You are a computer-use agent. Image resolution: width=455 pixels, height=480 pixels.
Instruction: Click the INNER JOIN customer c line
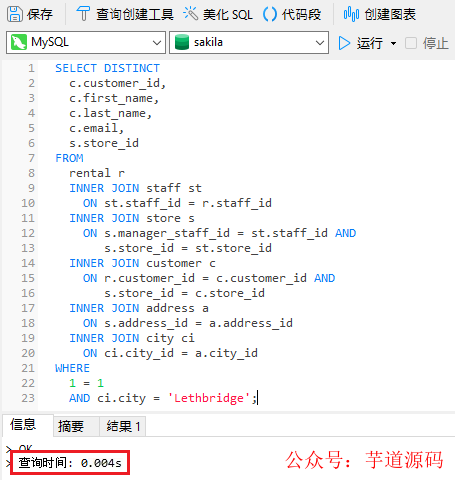[x=142, y=263]
